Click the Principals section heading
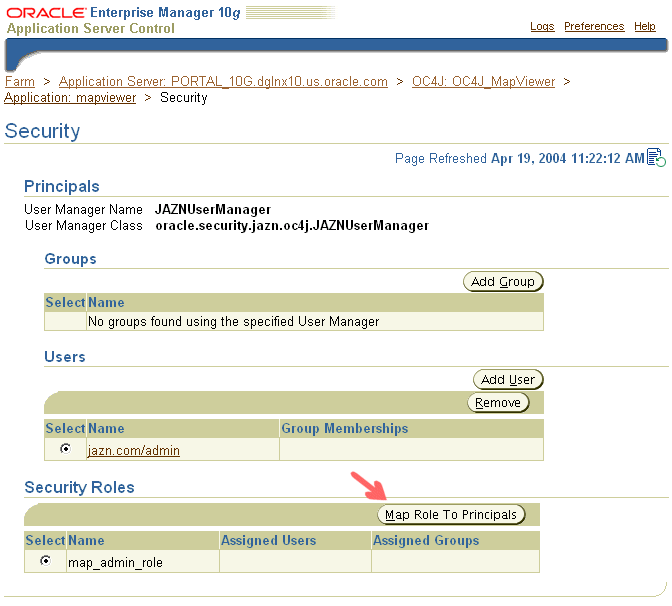The width and height of the screenshot is (672, 606). tap(62, 186)
